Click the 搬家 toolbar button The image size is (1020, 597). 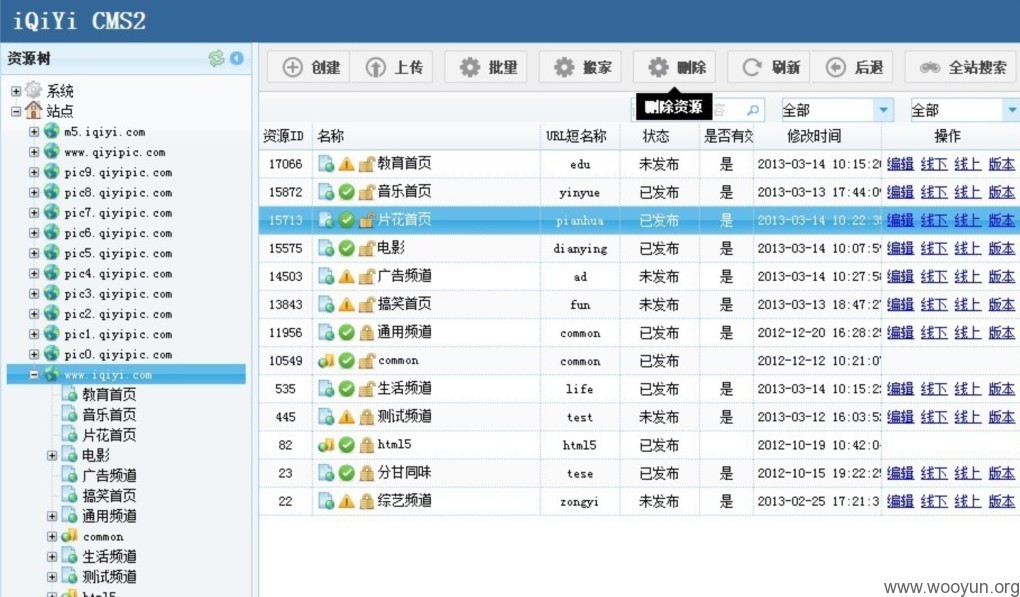580,67
